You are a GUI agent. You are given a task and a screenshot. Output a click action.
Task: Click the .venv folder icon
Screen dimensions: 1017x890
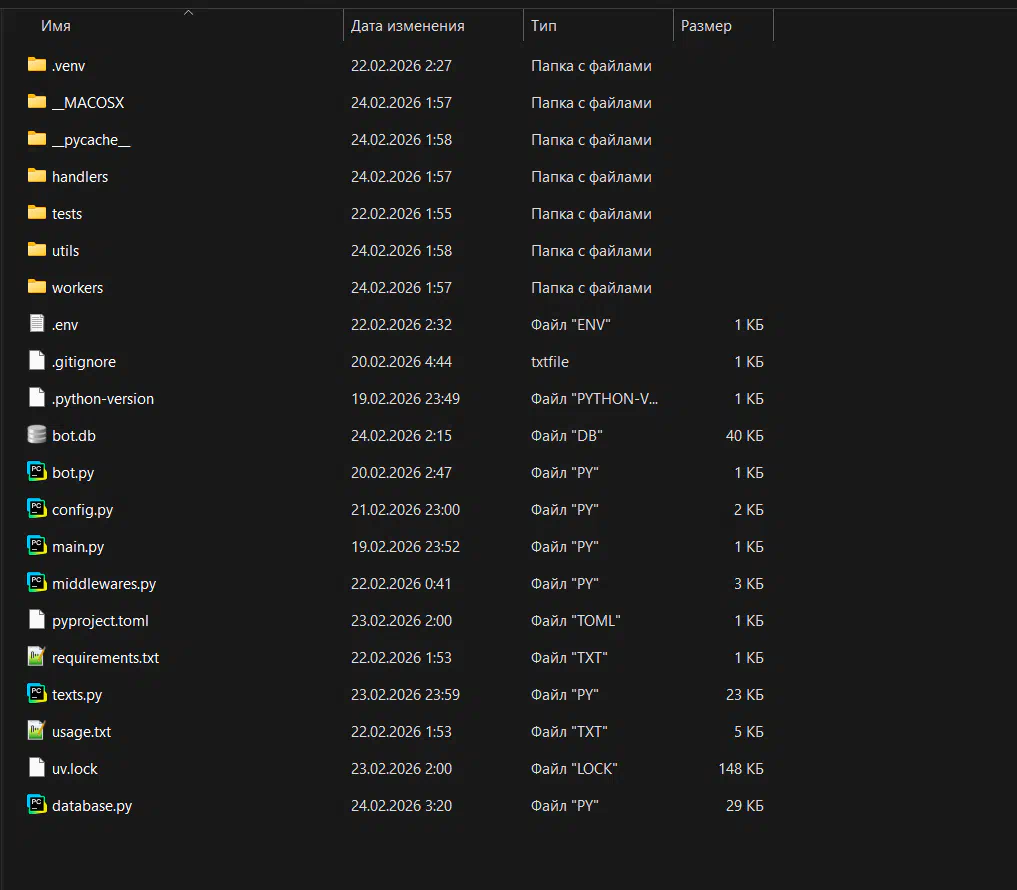(x=37, y=65)
